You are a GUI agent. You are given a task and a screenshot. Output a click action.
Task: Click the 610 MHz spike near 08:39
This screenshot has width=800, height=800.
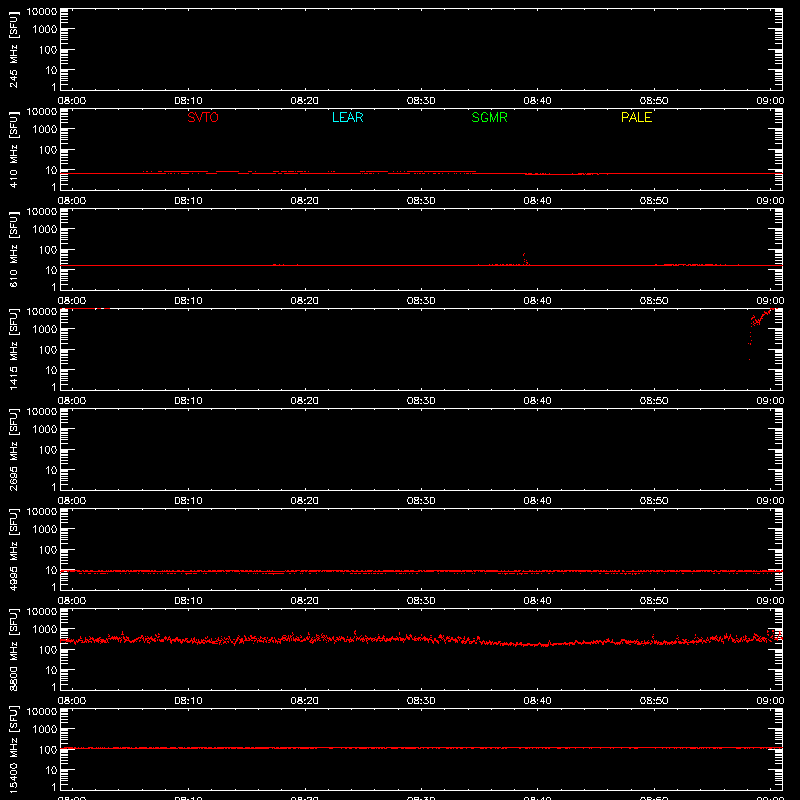coord(525,259)
